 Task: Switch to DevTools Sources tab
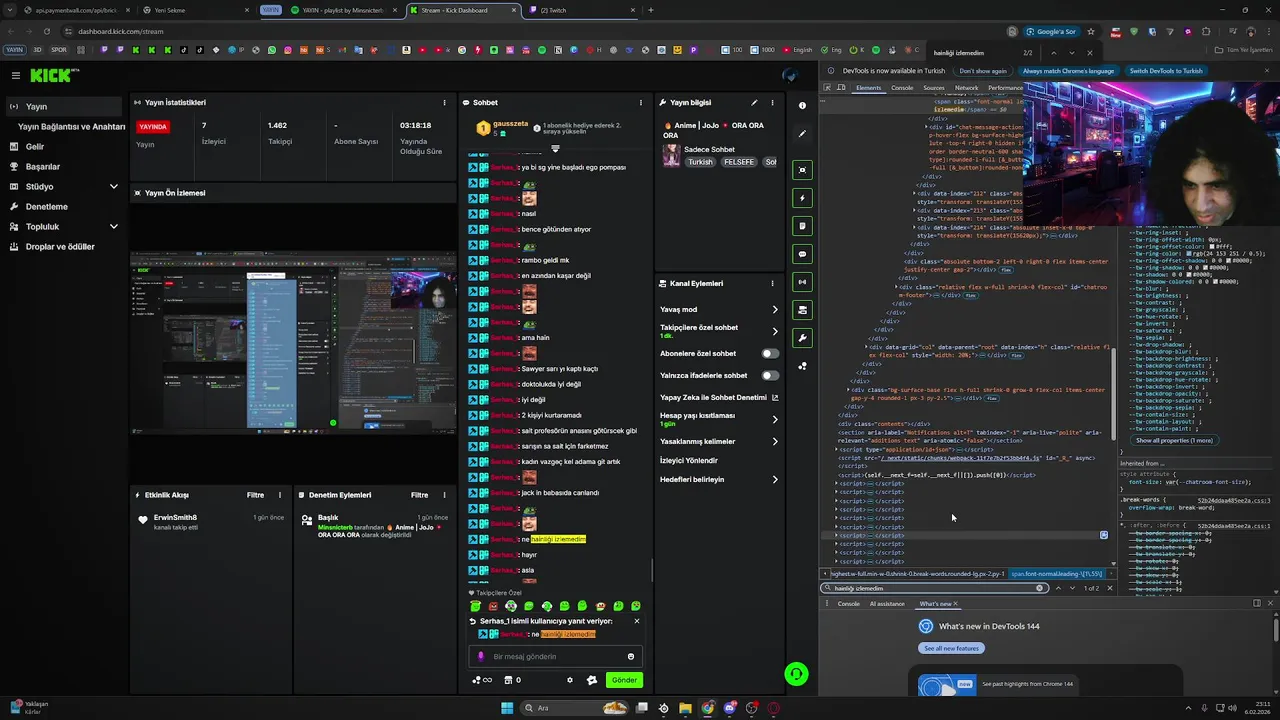[x=933, y=88]
